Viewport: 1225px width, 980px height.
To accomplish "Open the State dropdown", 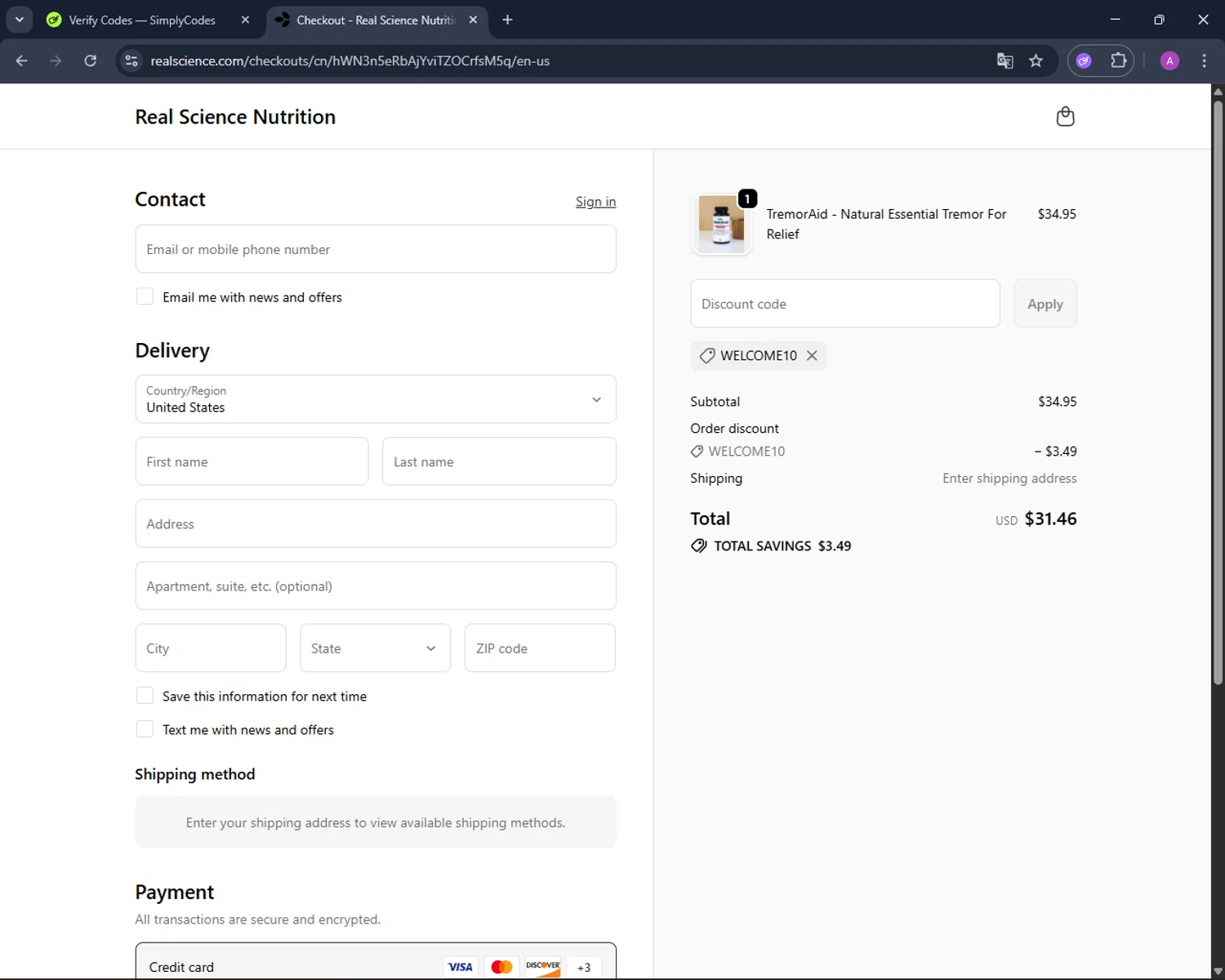I will point(375,648).
